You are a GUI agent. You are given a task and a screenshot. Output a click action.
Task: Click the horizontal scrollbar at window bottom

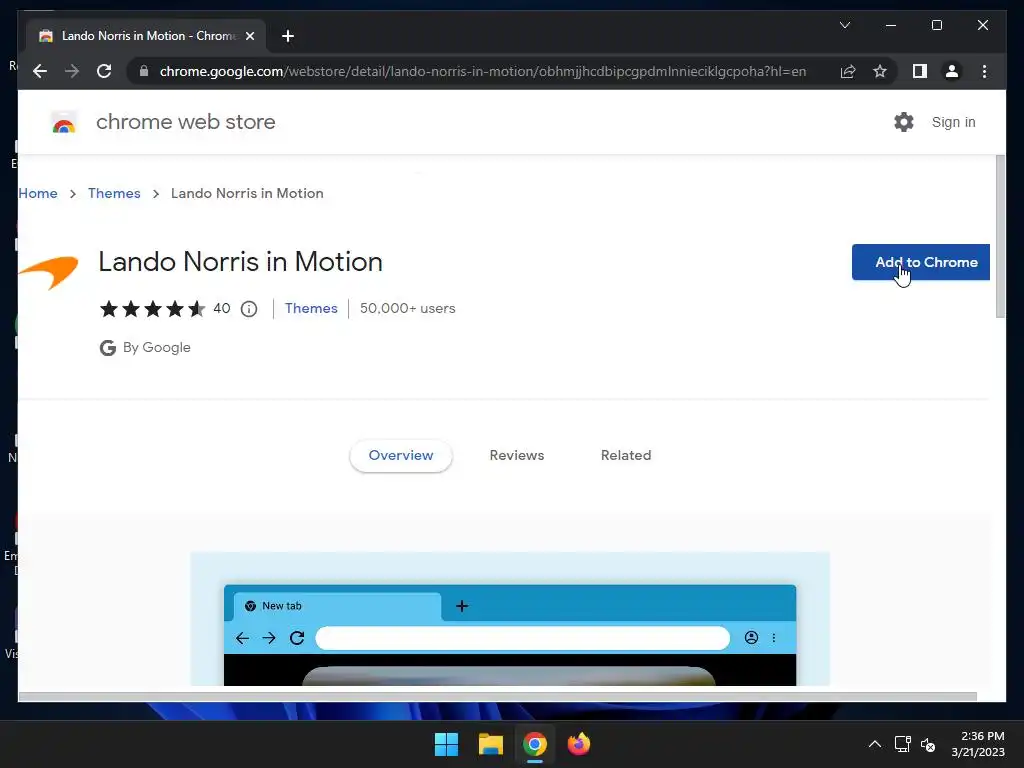click(498, 697)
